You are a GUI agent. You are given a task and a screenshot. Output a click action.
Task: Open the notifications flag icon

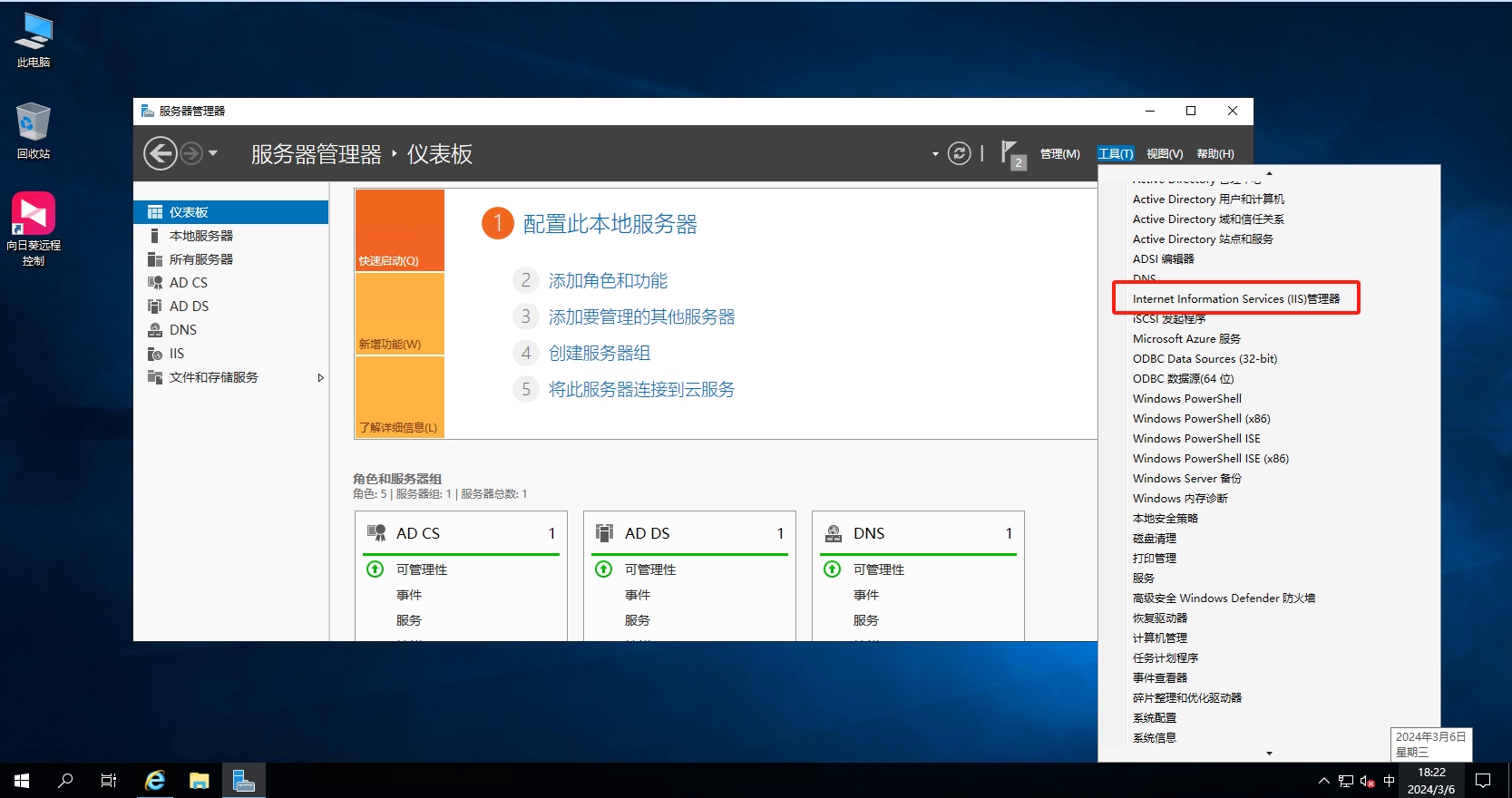[x=1010, y=152]
